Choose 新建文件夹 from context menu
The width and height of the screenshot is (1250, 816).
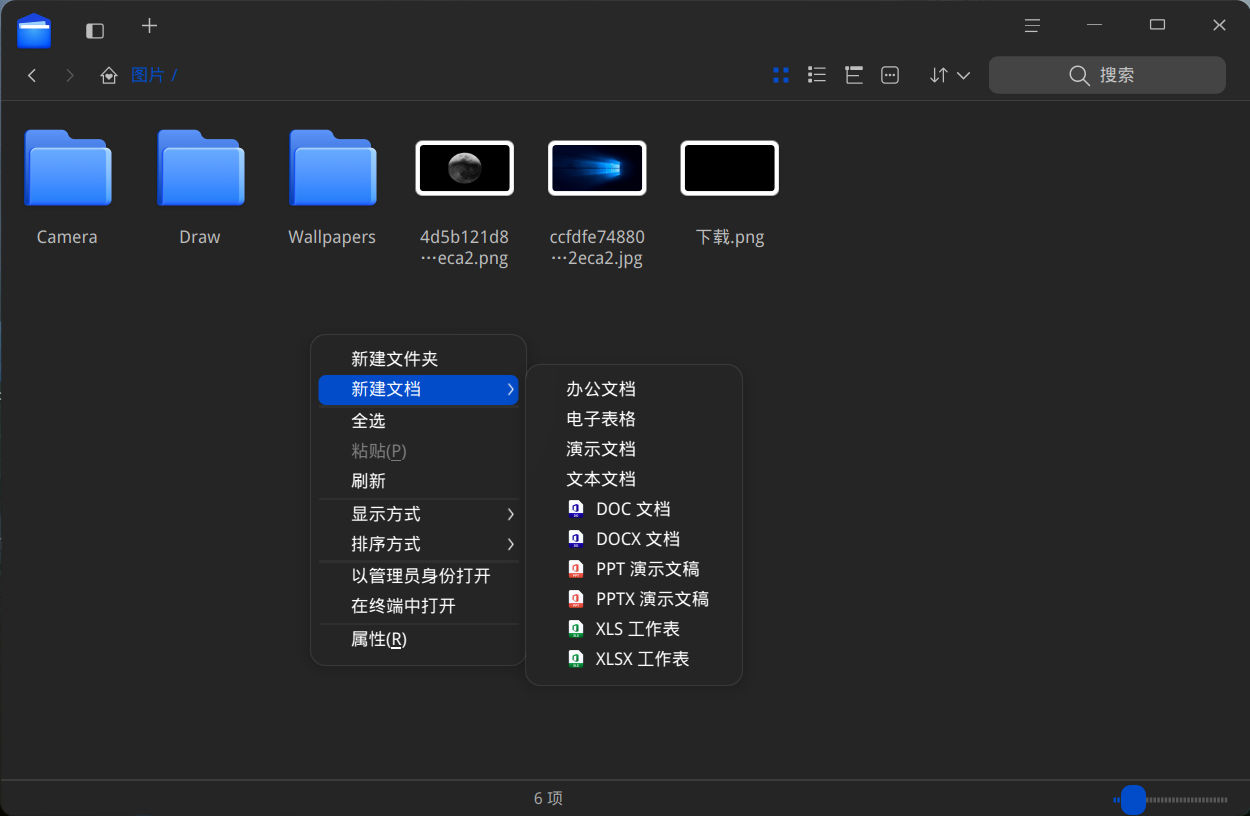click(418, 359)
